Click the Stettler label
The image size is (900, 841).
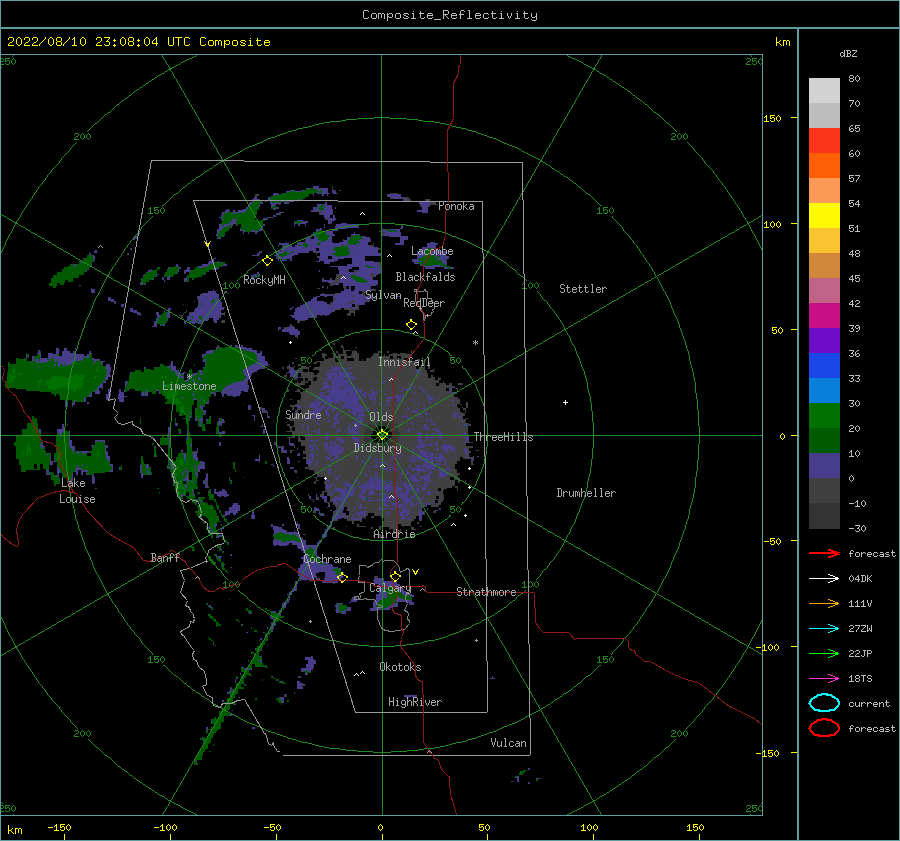[x=583, y=289]
